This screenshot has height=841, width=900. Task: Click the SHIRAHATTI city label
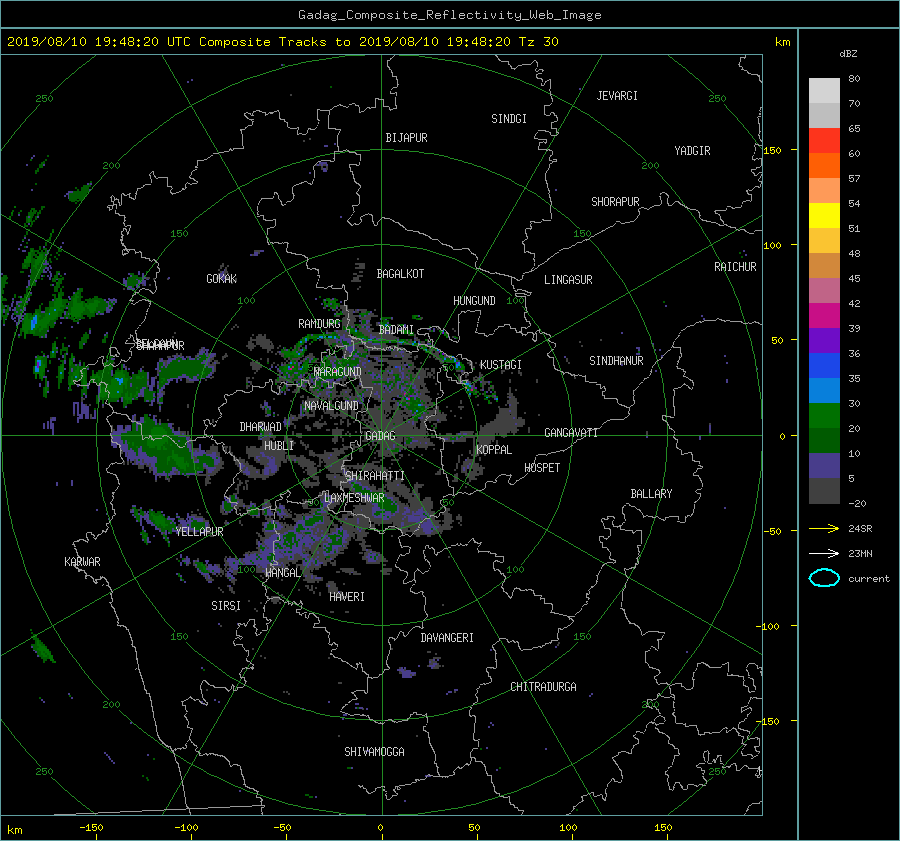tap(375, 475)
